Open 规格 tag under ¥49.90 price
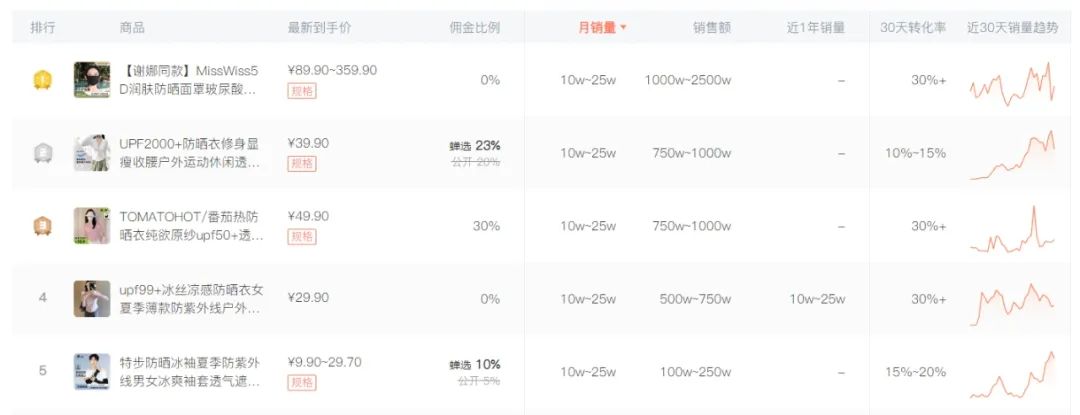The width and height of the screenshot is (1080, 415). [301, 236]
